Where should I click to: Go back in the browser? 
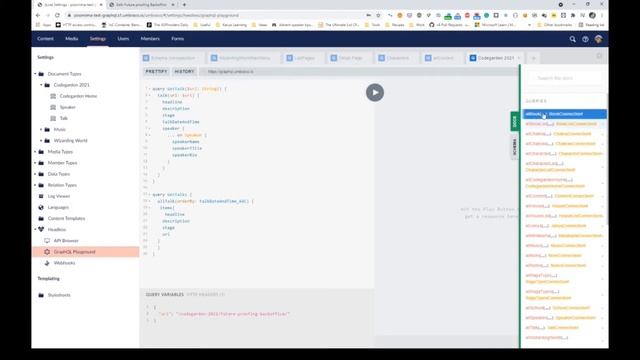point(38,15)
